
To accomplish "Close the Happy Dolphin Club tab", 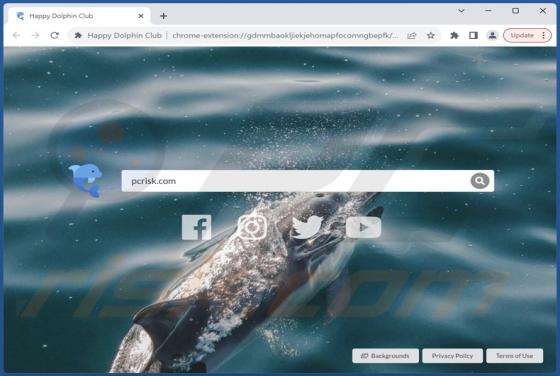I will click(141, 16).
